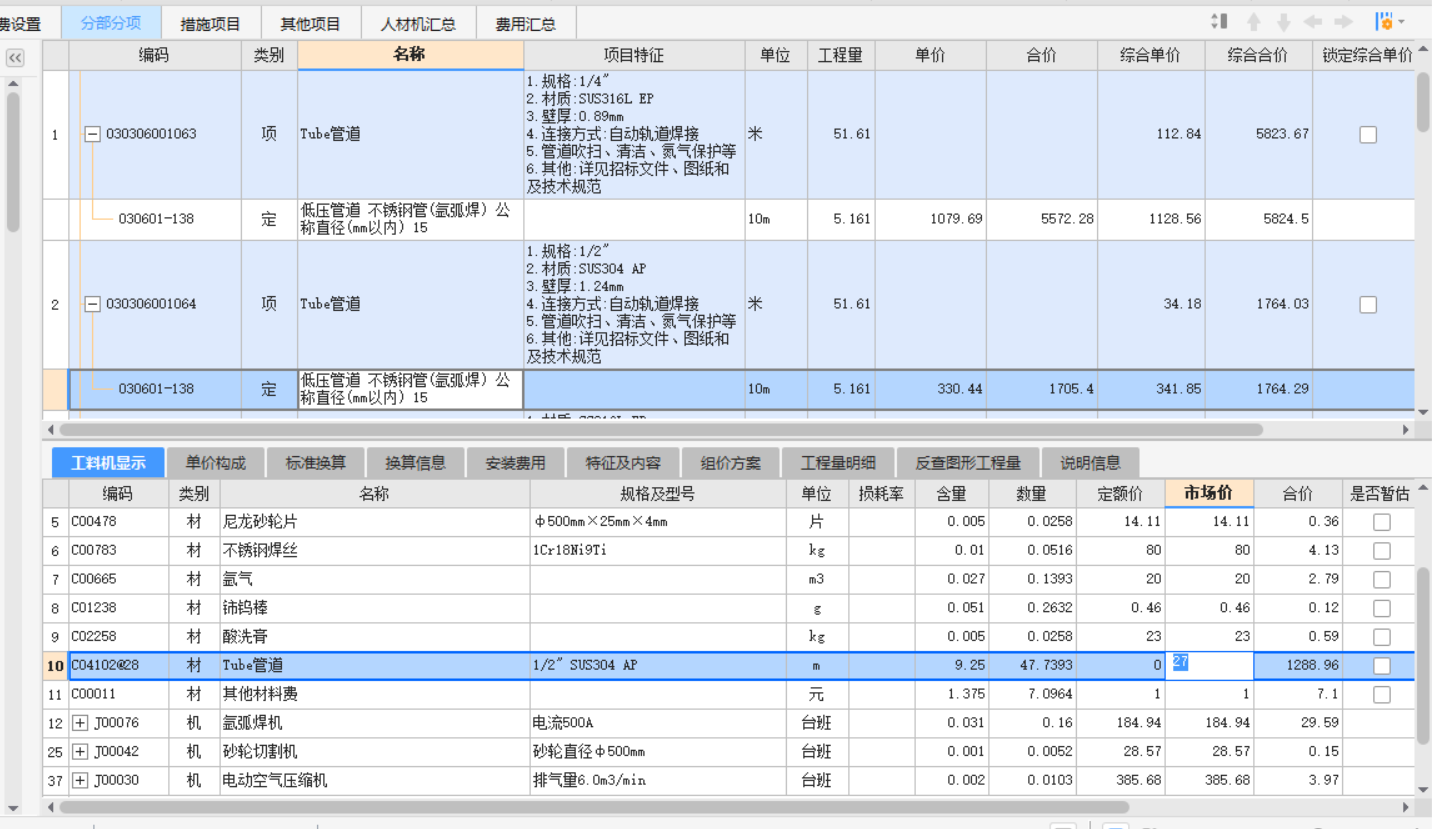Screen dimensions: 1432x829
Task: Select 标准换算 tab
Action: tap(315, 463)
